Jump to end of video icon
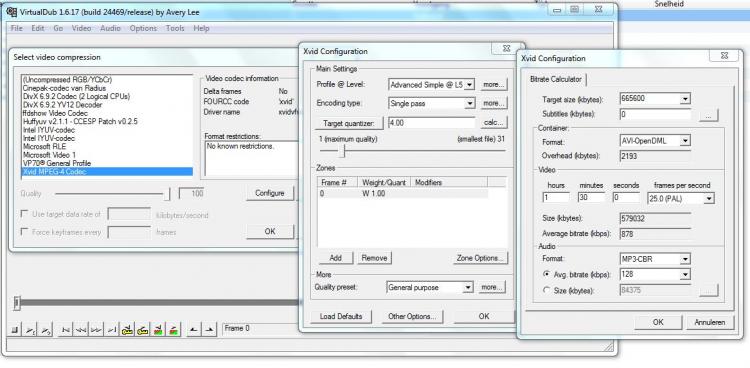The width and height of the screenshot is (750, 368). (111, 330)
